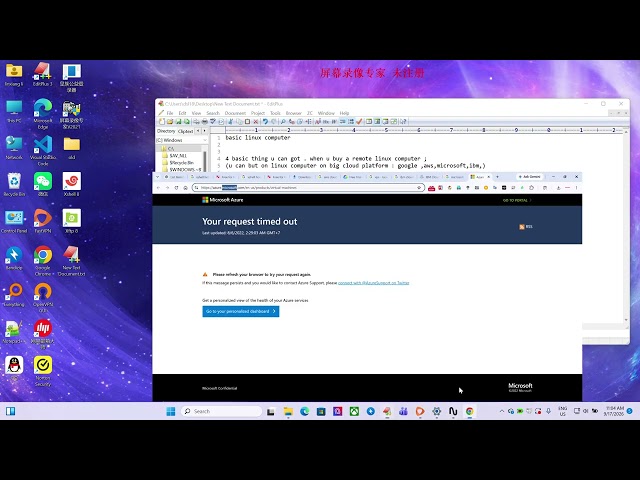Screen dimensions: 640x480
Task: Select the WeChat desktop icon
Action: [43, 184]
